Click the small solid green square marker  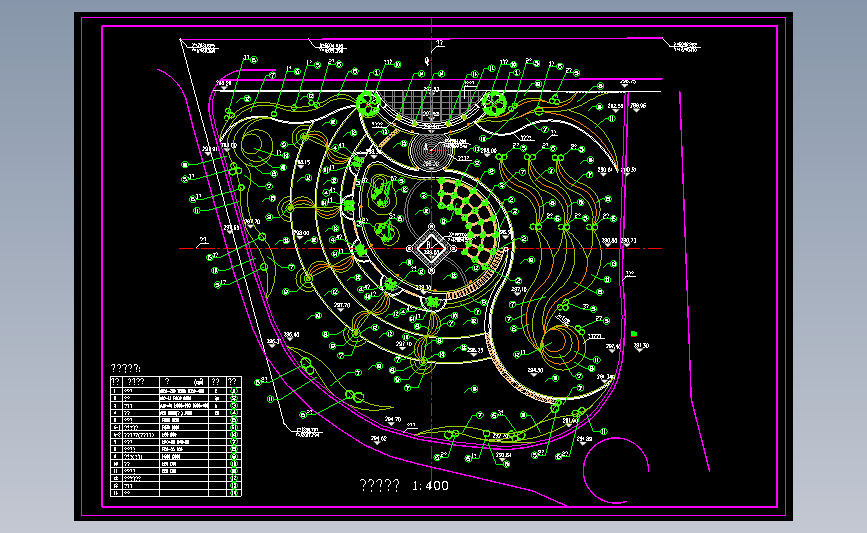coord(634,334)
